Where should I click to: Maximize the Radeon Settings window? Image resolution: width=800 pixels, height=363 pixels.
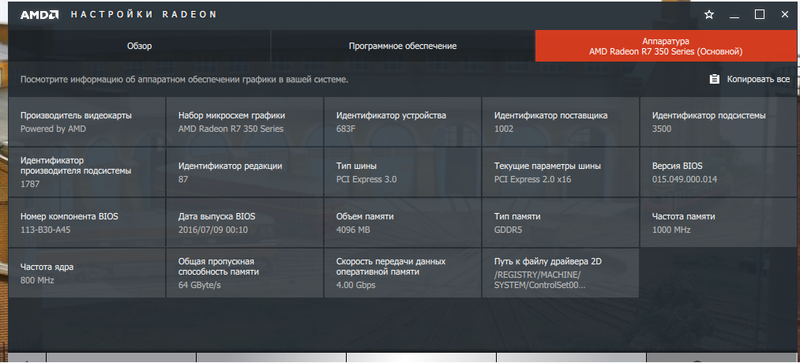tap(760, 14)
